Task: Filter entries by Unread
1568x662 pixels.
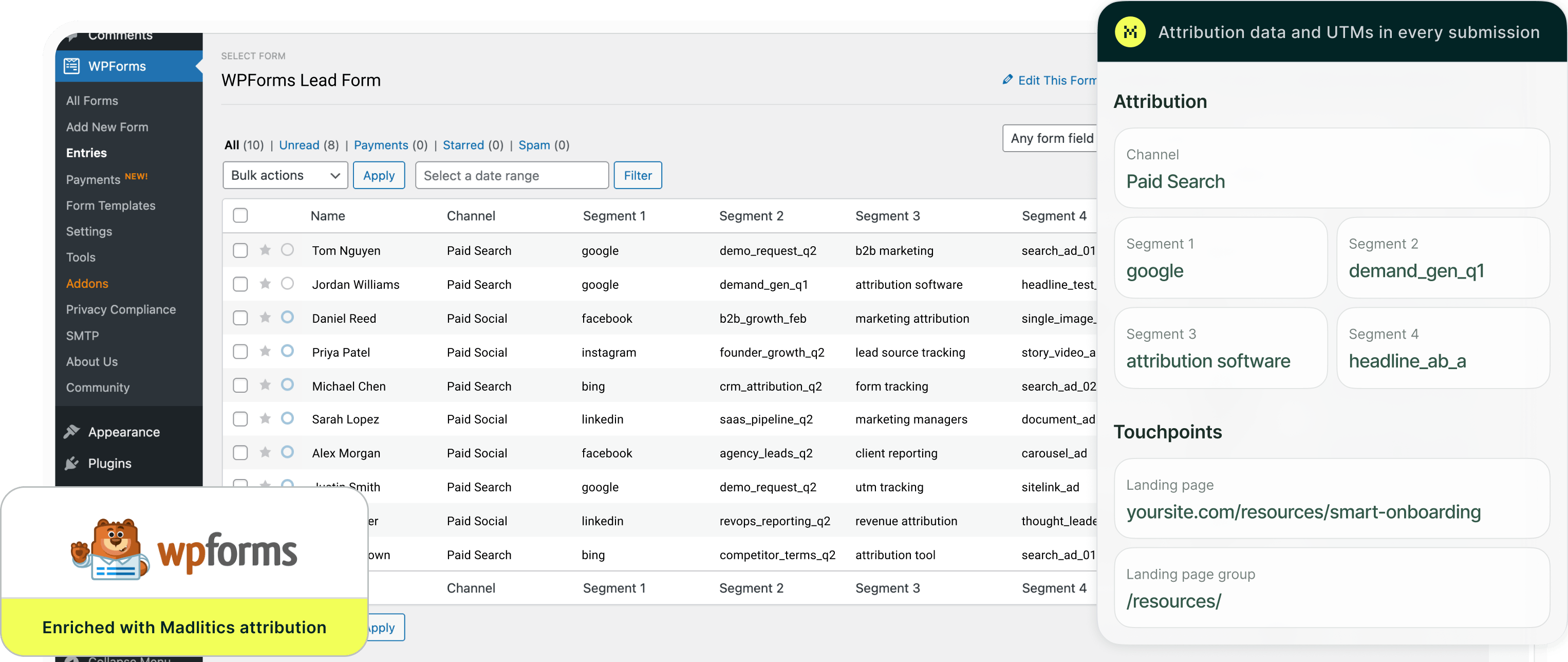Action: pos(299,145)
